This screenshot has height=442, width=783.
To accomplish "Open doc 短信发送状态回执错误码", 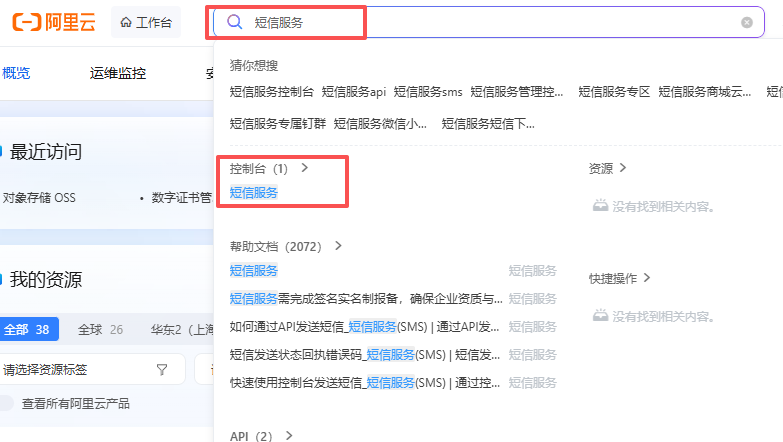I will pyautogui.click(x=365, y=355).
